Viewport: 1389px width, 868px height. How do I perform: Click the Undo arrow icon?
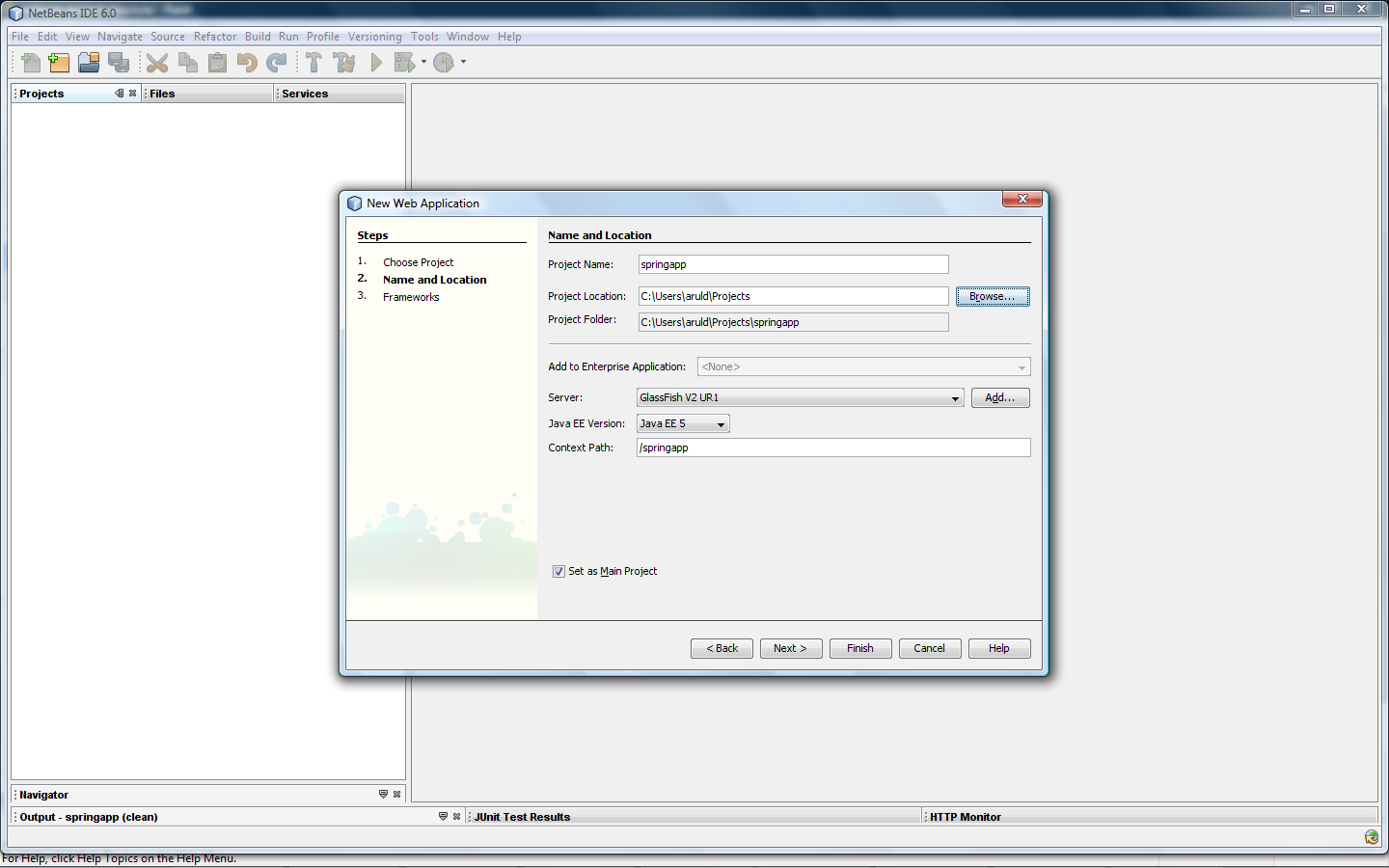coord(247,63)
